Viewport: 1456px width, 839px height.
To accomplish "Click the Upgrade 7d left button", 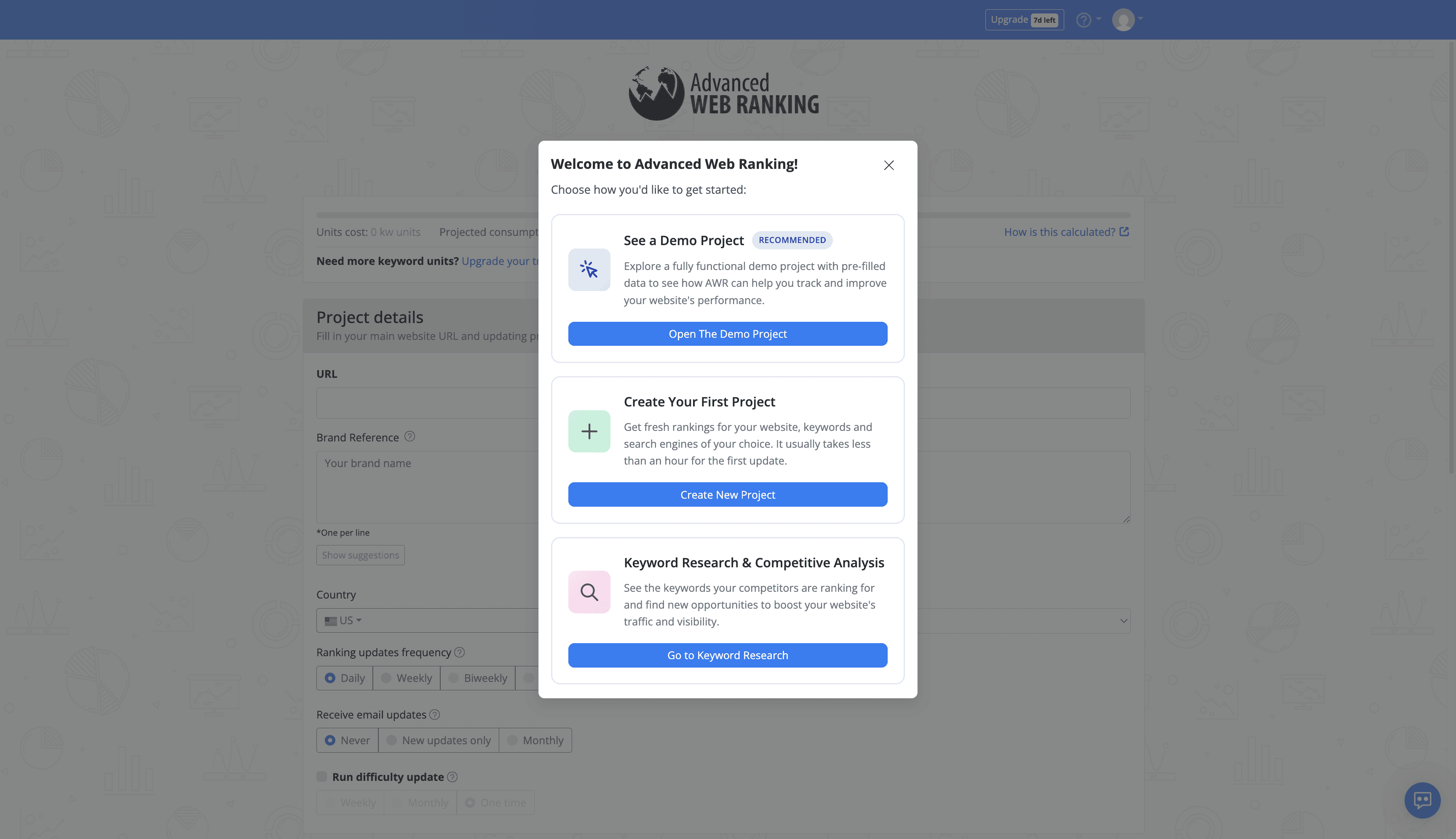I will [1024, 20].
